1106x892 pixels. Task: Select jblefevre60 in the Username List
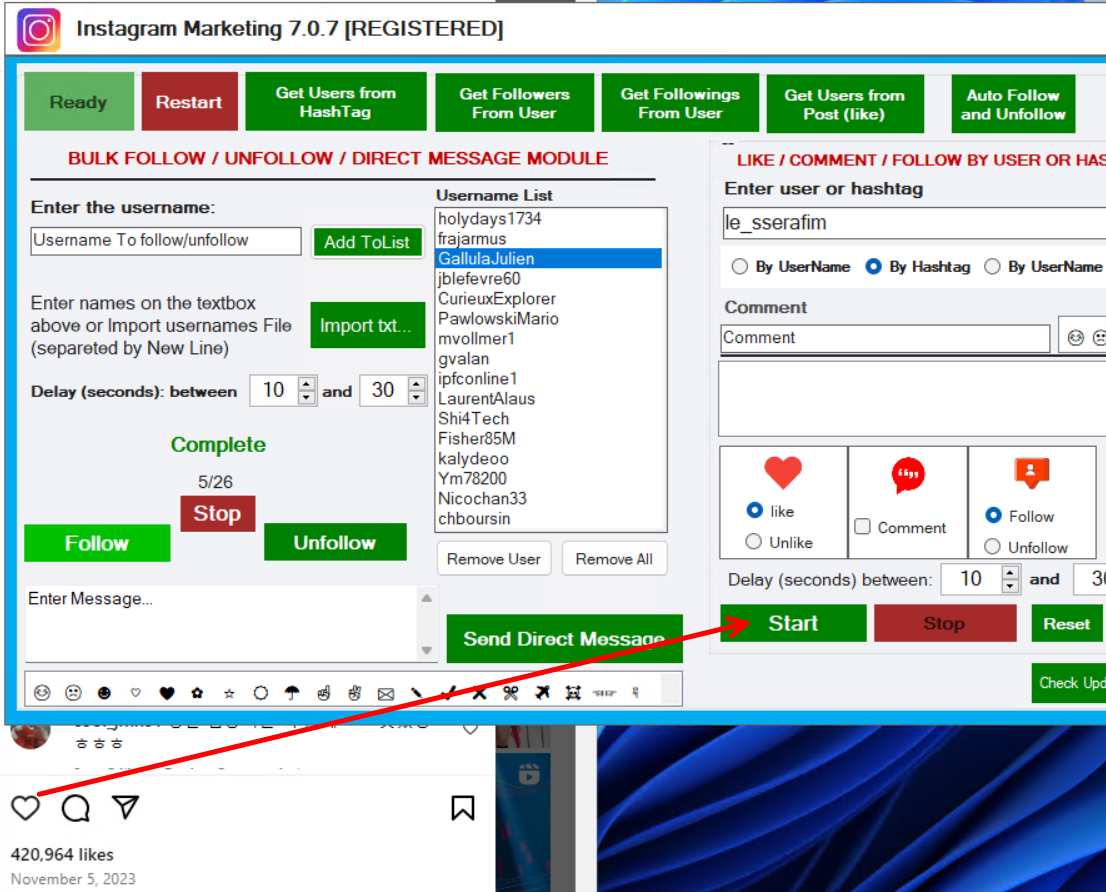coord(479,279)
